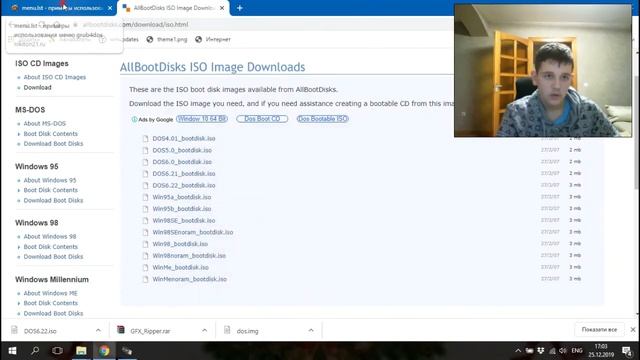
Task: Download Win98noram_bootdisk.iso
Action: coord(189,256)
